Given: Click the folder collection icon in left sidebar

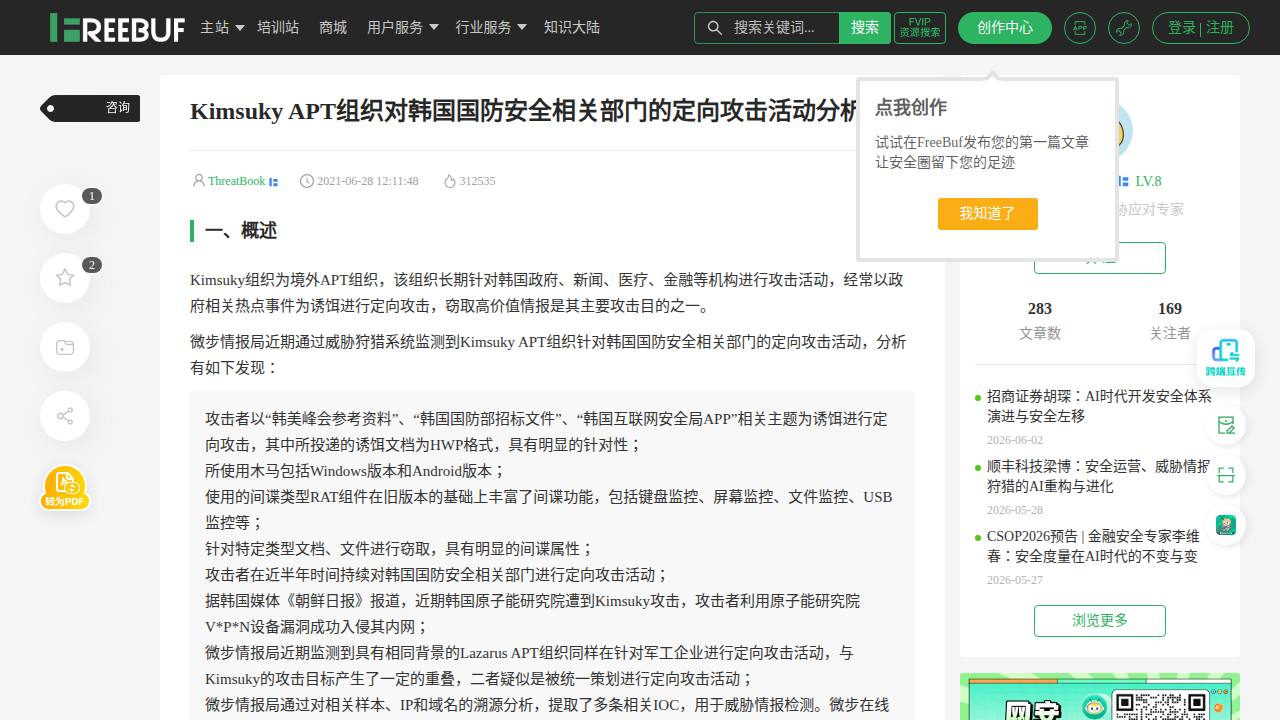Looking at the screenshot, I should [x=65, y=347].
